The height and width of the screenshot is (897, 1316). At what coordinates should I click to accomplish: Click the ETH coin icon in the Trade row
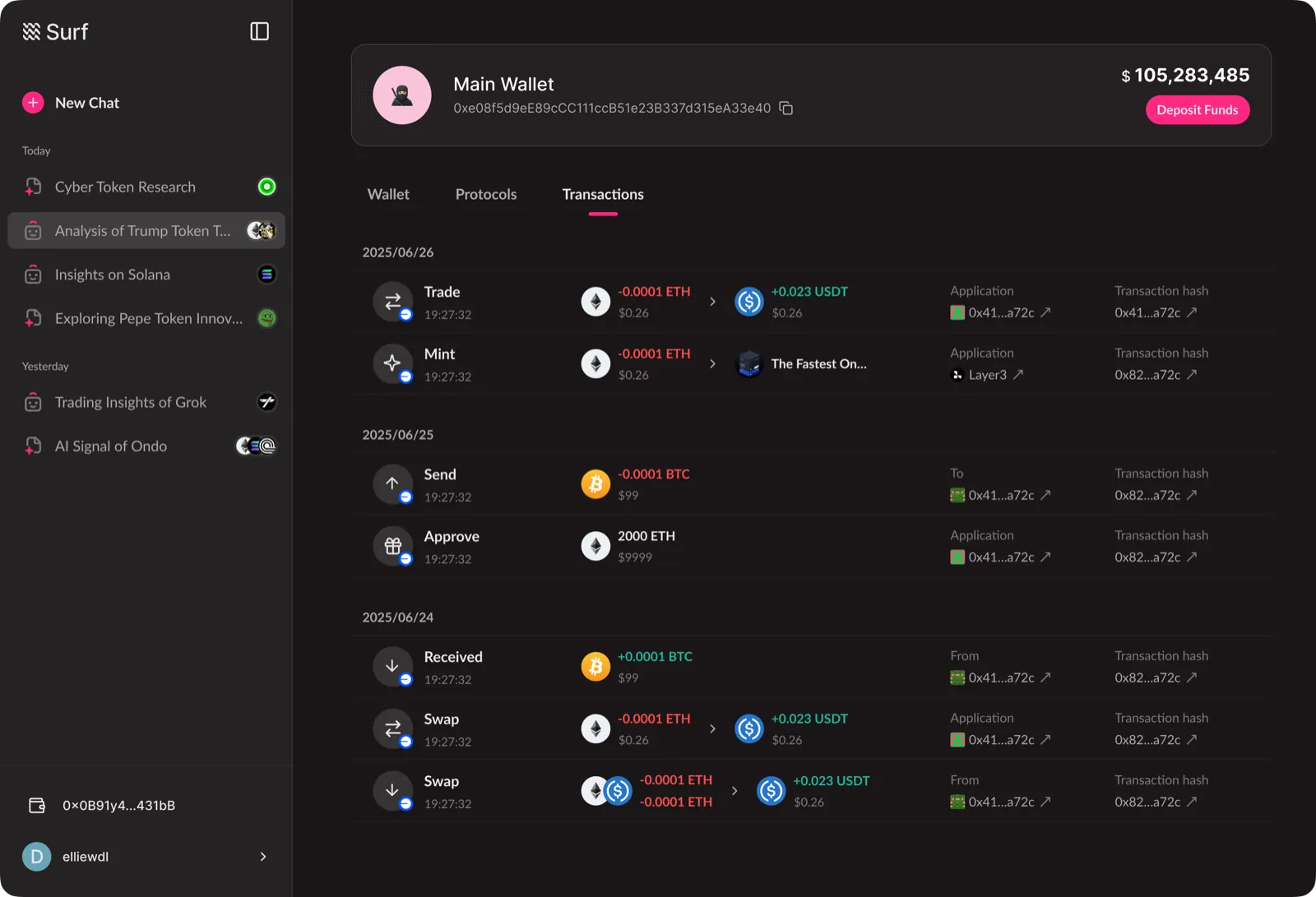tap(595, 301)
